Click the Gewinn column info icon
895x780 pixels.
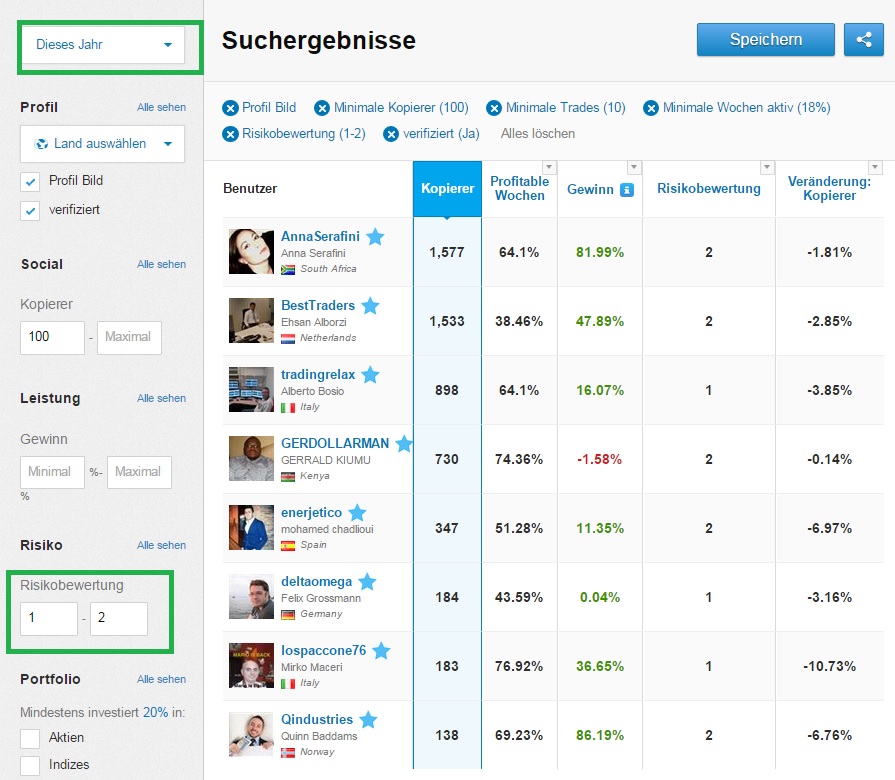click(627, 189)
